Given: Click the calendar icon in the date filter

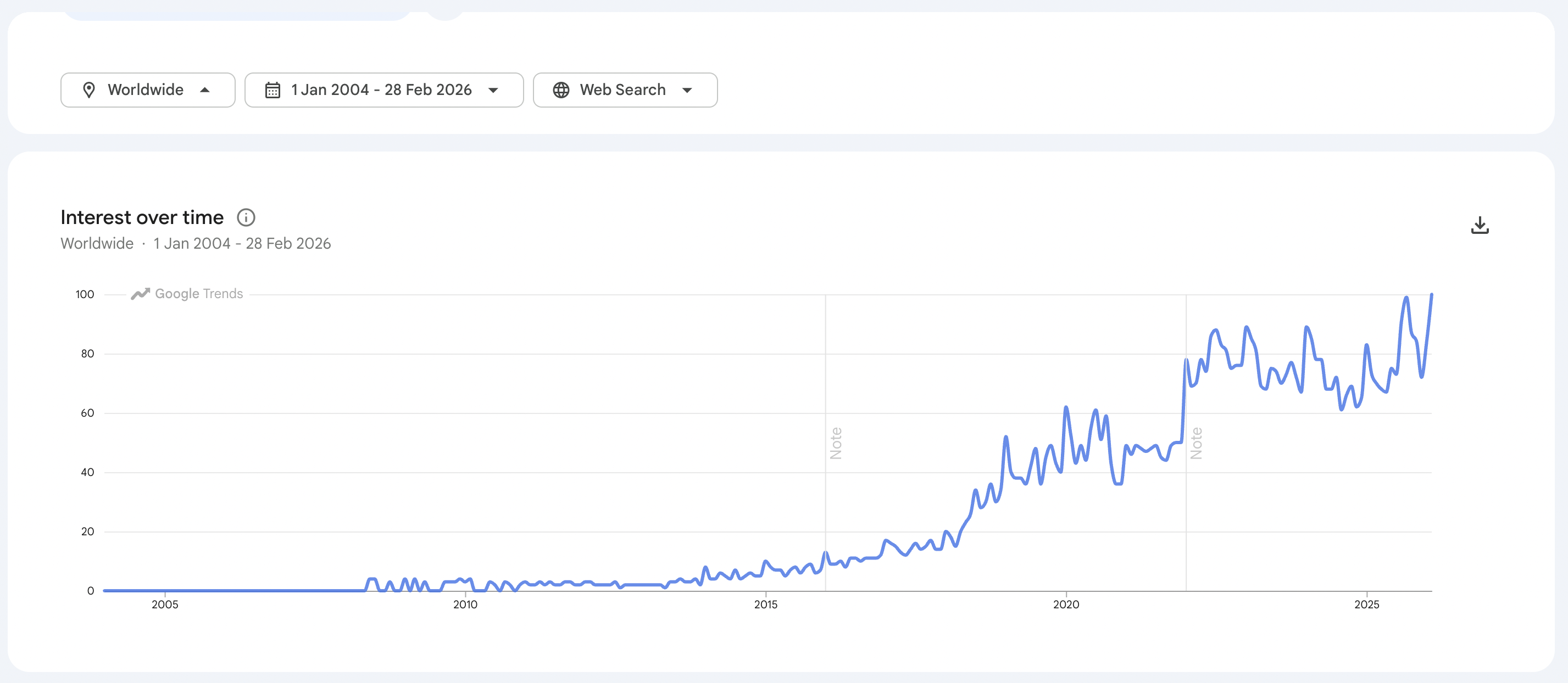Looking at the screenshot, I should 273,89.
